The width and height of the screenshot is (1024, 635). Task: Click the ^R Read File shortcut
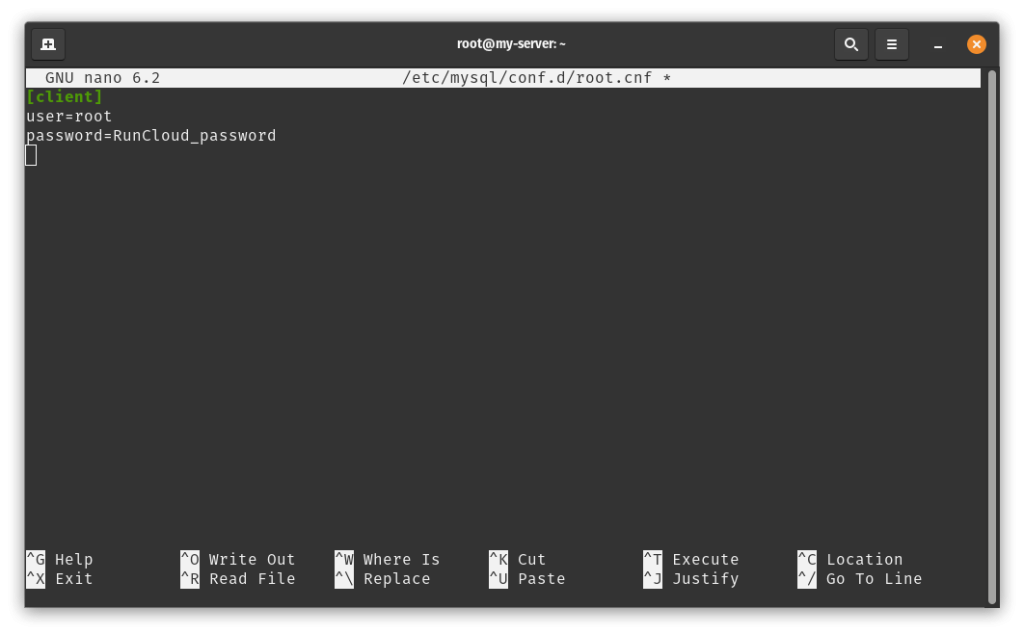click(238, 579)
